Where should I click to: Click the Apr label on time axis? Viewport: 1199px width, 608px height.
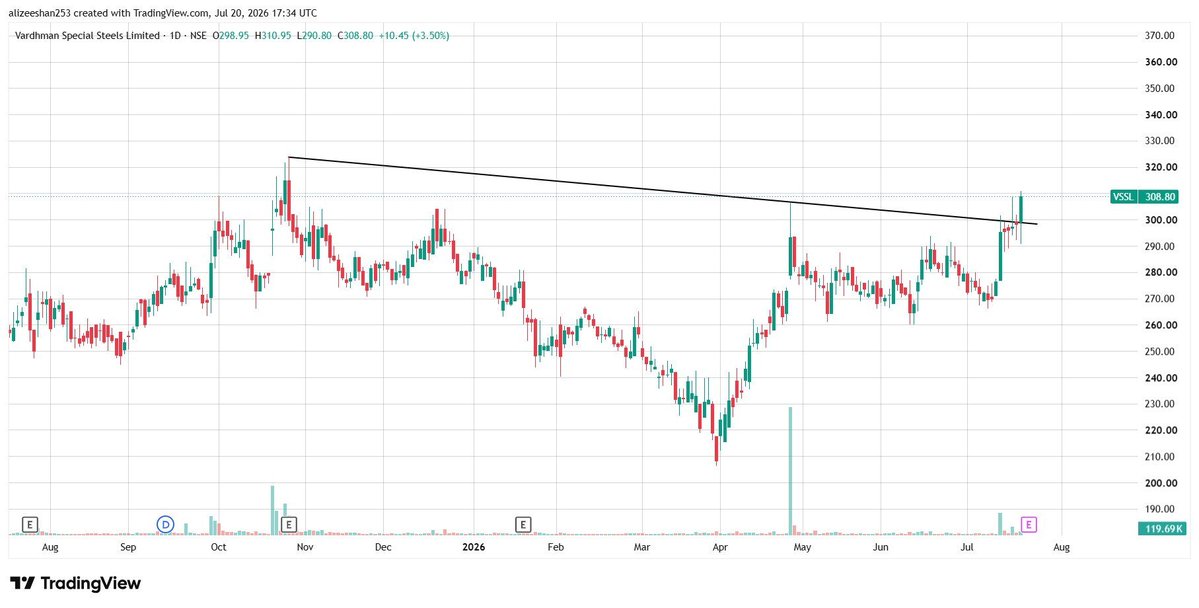pyautogui.click(x=720, y=548)
